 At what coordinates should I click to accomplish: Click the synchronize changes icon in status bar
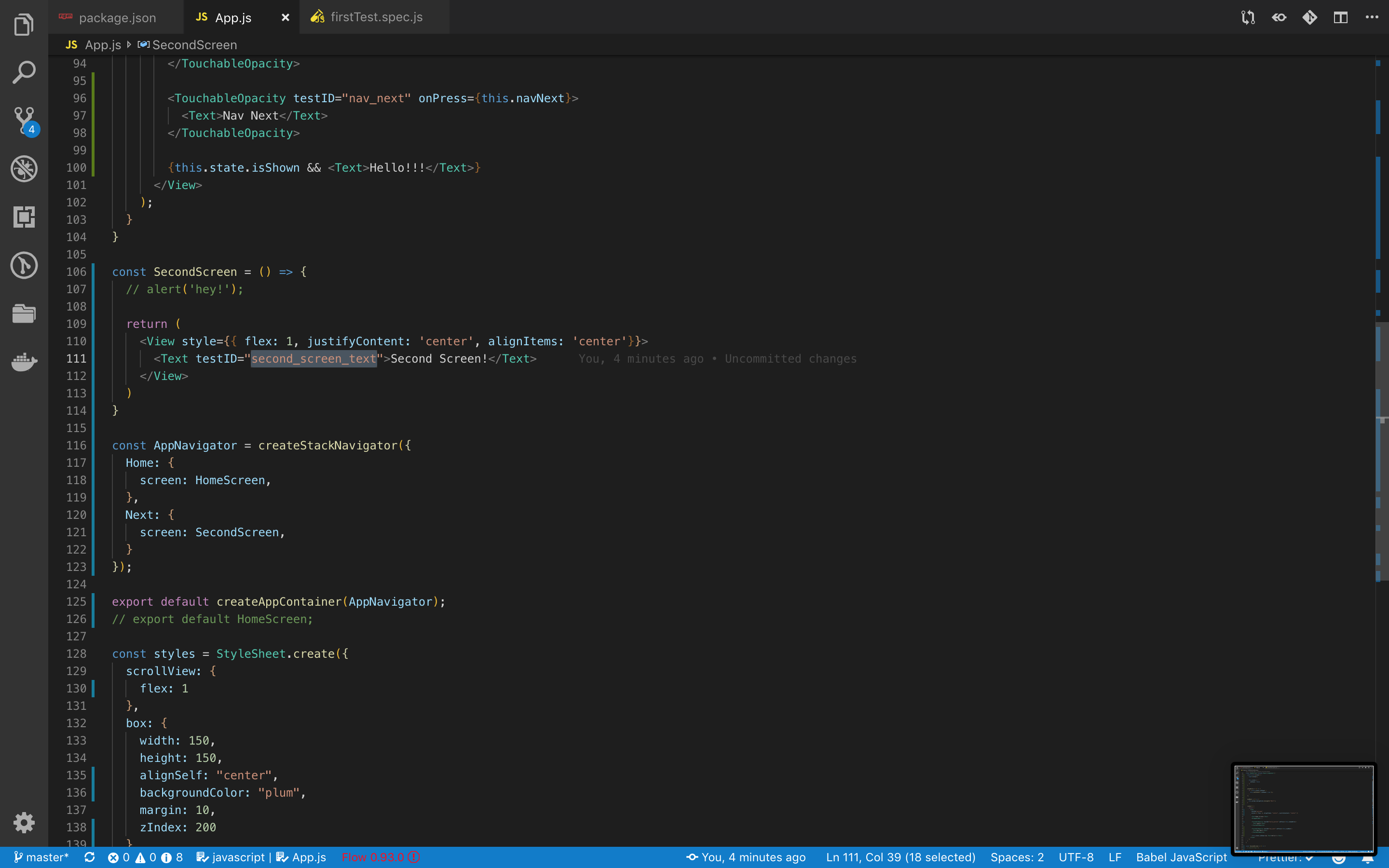click(x=90, y=857)
